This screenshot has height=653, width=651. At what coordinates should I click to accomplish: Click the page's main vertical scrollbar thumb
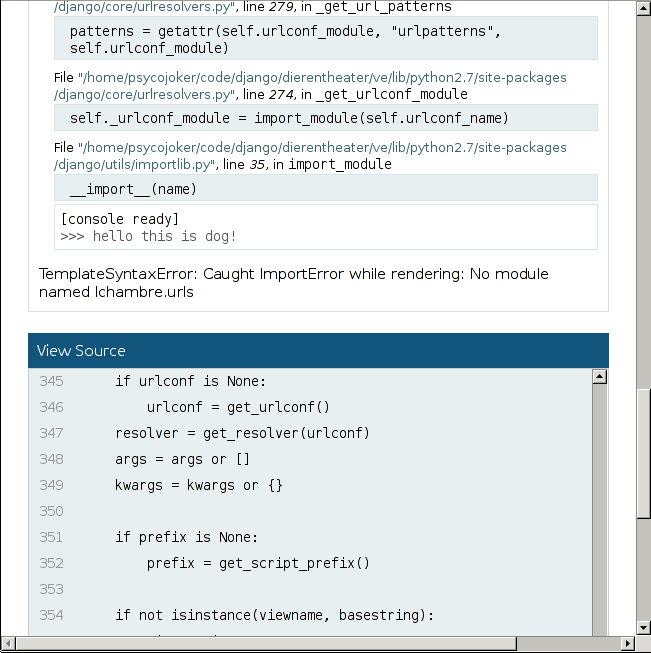pos(643,450)
